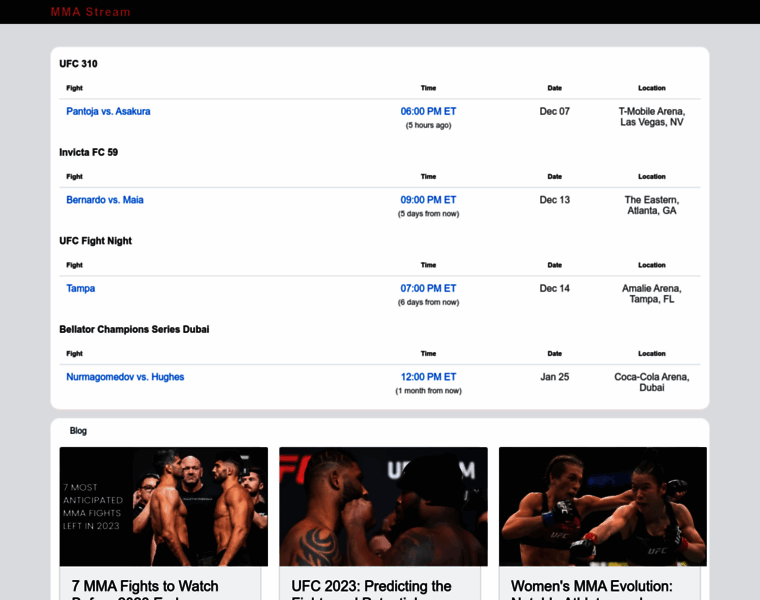Click the Fight column header under Bellator Champions Series

[x=75, y=354]
